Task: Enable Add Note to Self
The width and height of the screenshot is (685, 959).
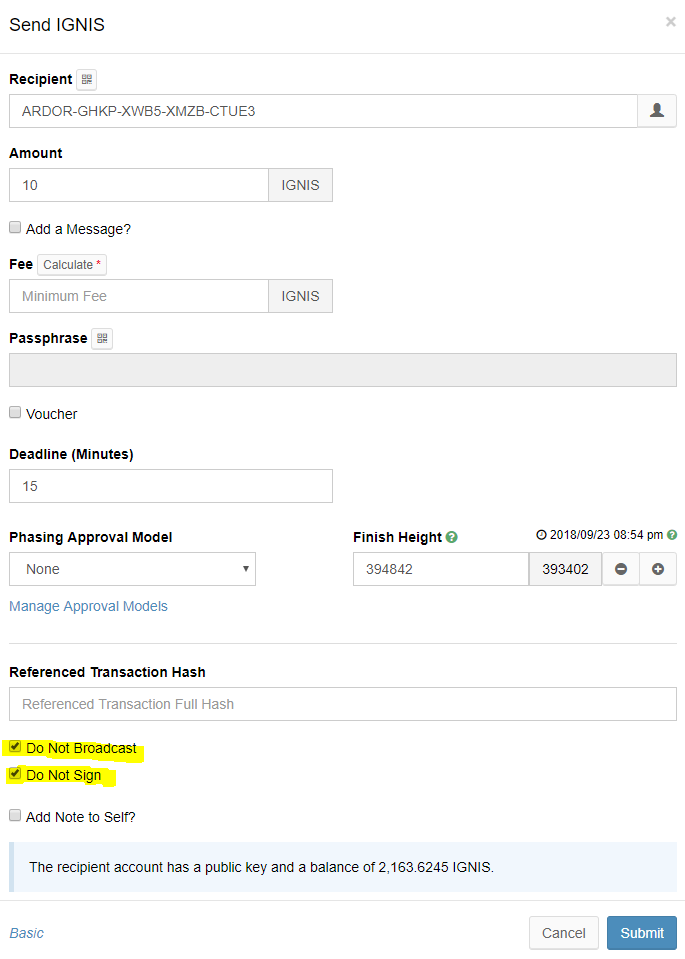Action: click(x=15, y=815)
